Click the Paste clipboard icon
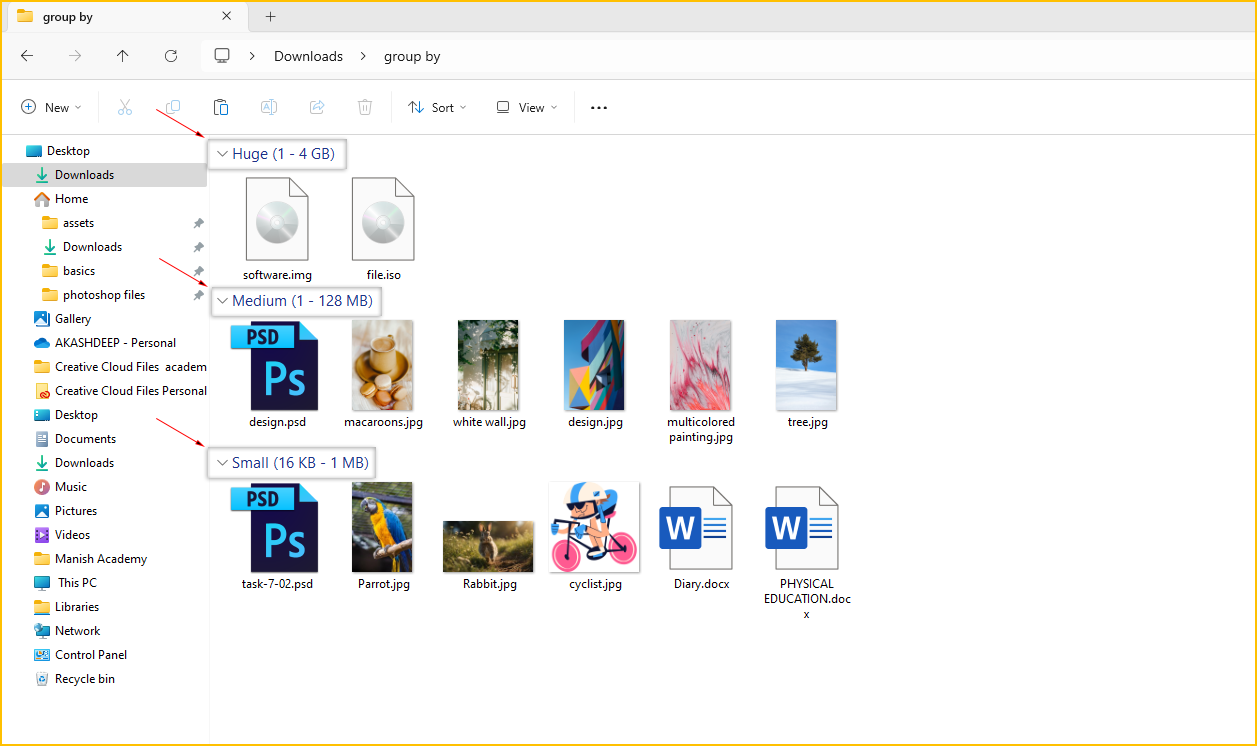 221,107
